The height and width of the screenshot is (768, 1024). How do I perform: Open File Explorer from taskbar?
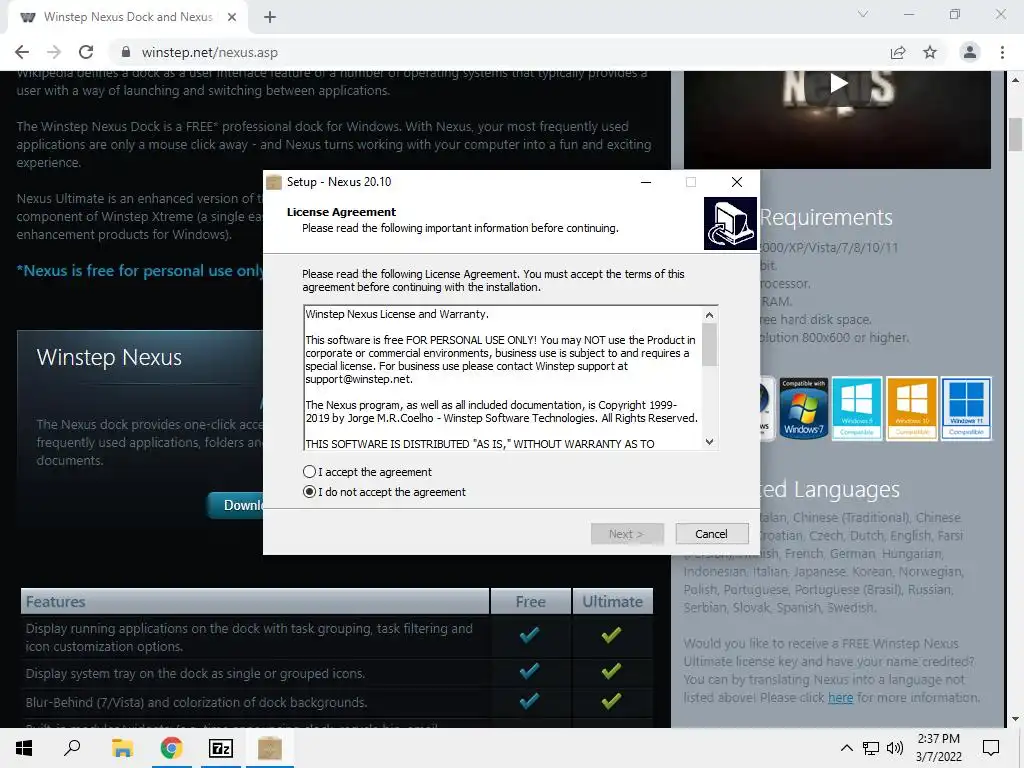(122, 748)
